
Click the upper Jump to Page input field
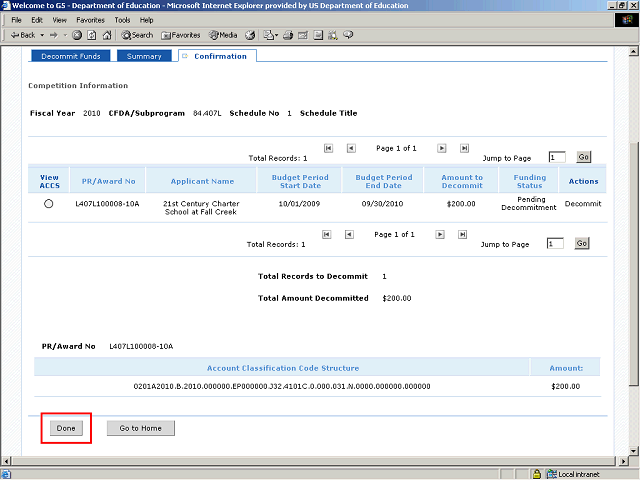[556, 157]
